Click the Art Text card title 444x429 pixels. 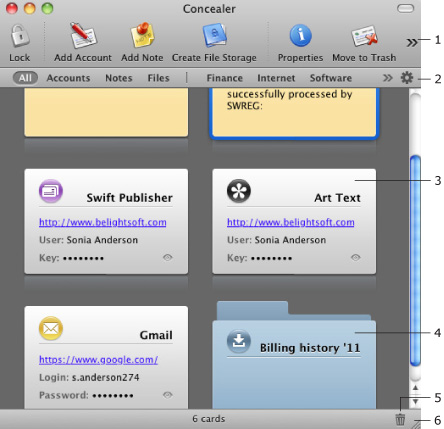pos(337,198)
